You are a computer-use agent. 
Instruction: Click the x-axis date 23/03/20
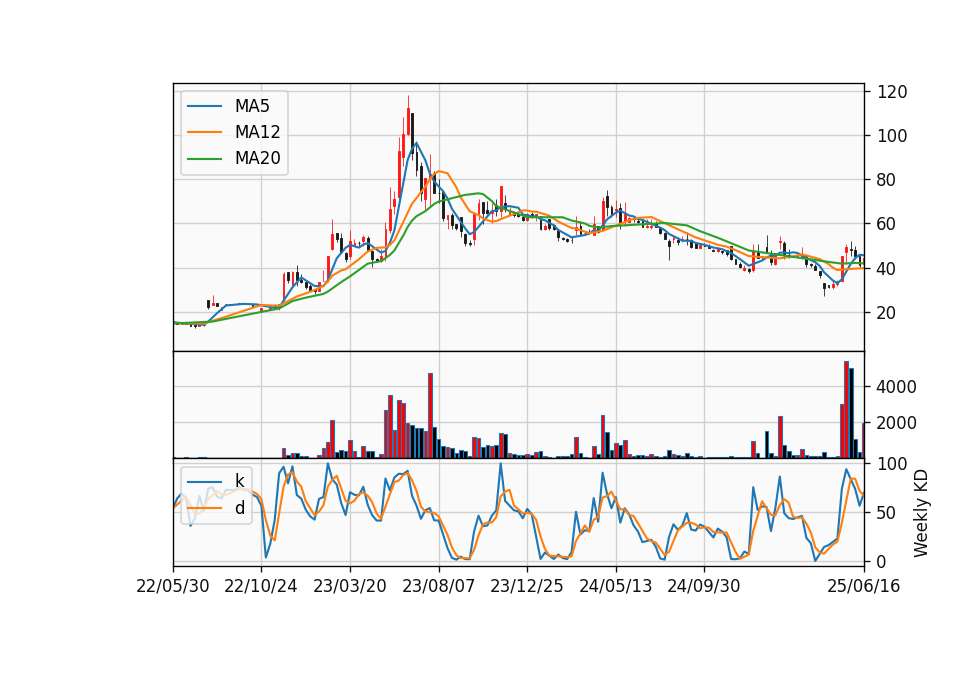(x=350, y=586)
